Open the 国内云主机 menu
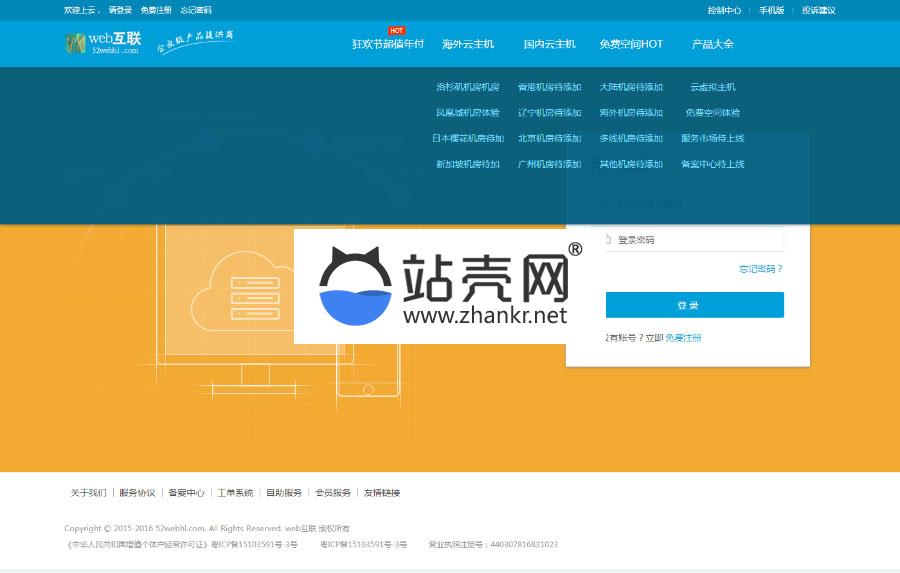Image resolution: width=900 pixels, height=573 pixels. click(549, 44)
